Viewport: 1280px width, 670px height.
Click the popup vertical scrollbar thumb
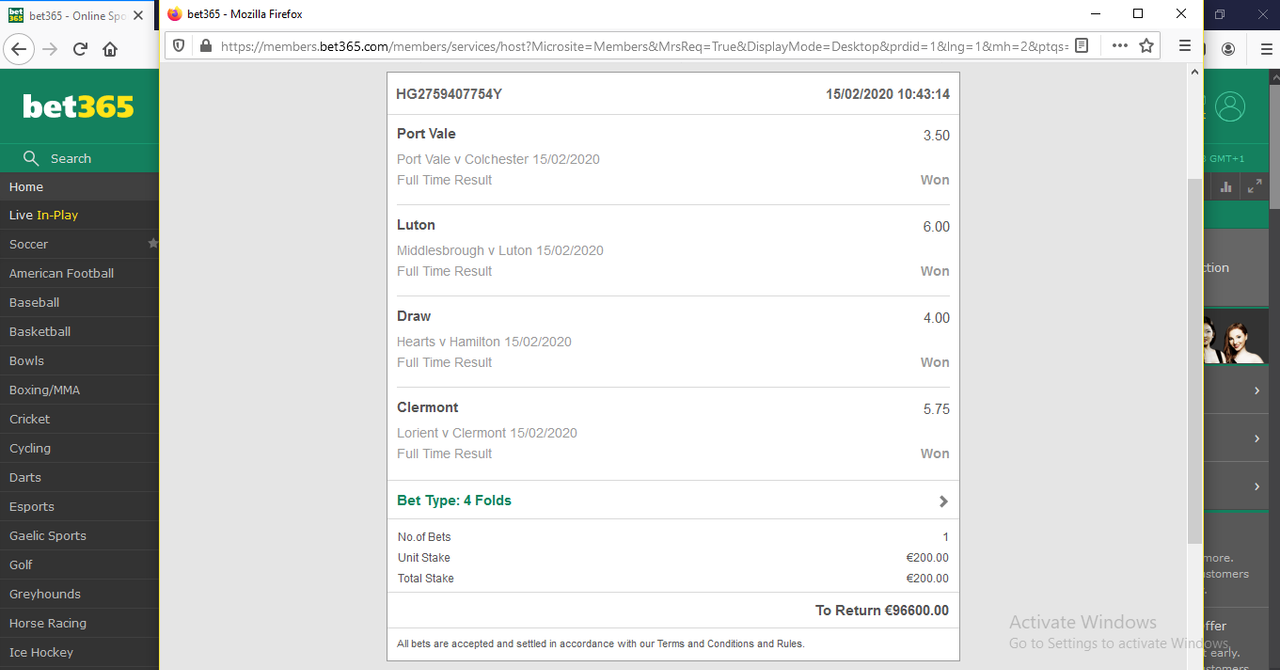[1195, 361]
